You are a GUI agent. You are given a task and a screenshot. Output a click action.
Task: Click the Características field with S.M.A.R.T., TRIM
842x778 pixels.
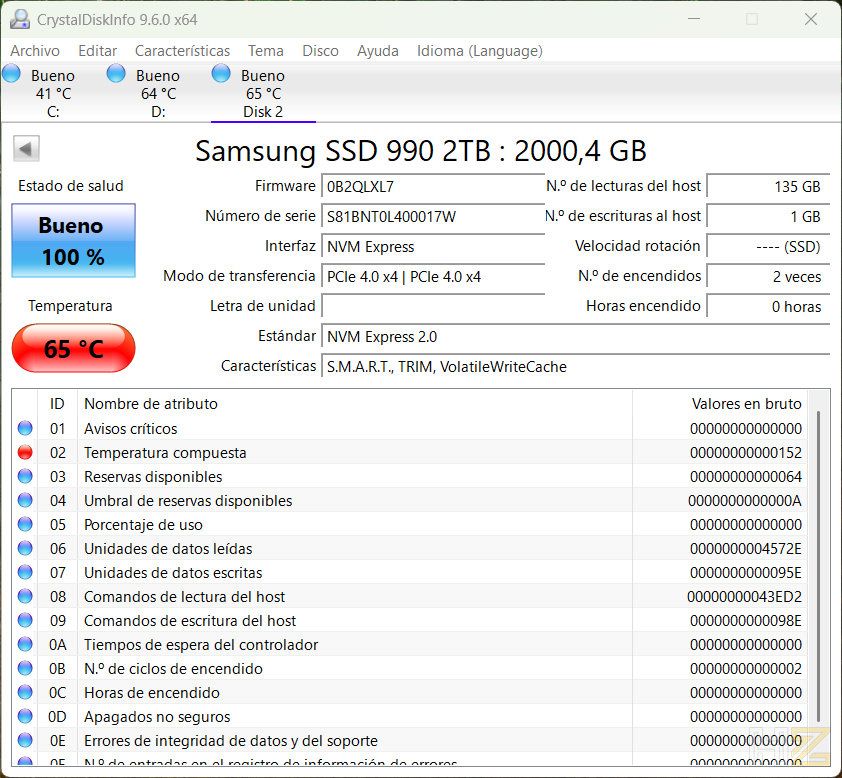[x=576, y=367]
